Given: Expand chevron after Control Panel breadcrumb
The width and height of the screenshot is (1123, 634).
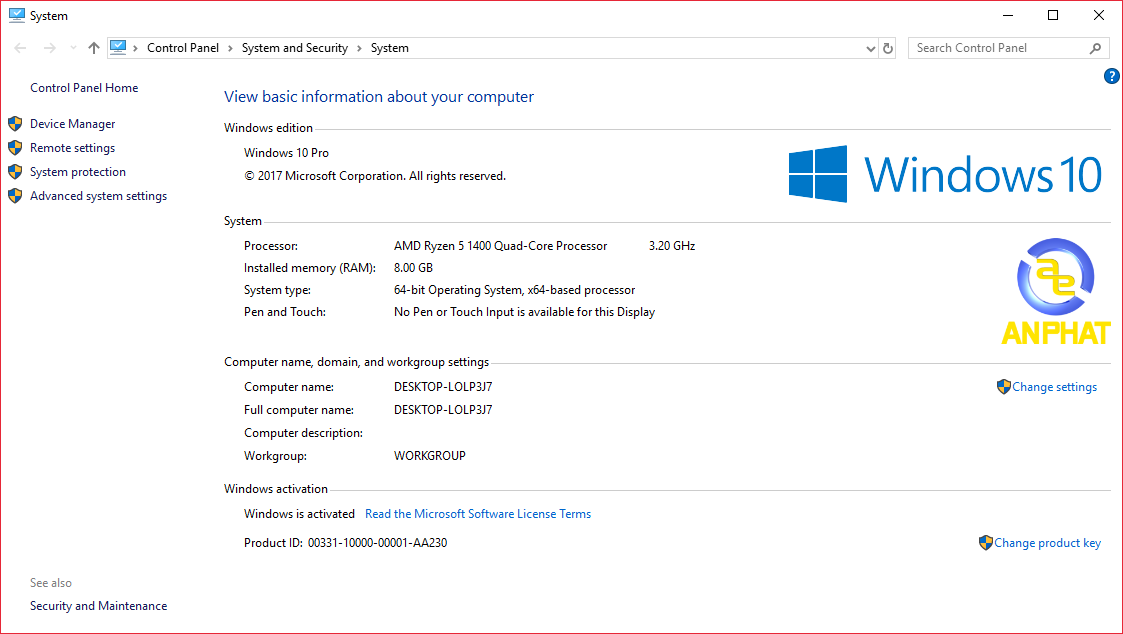Looking at the screenshot, I should pos(230,48).
